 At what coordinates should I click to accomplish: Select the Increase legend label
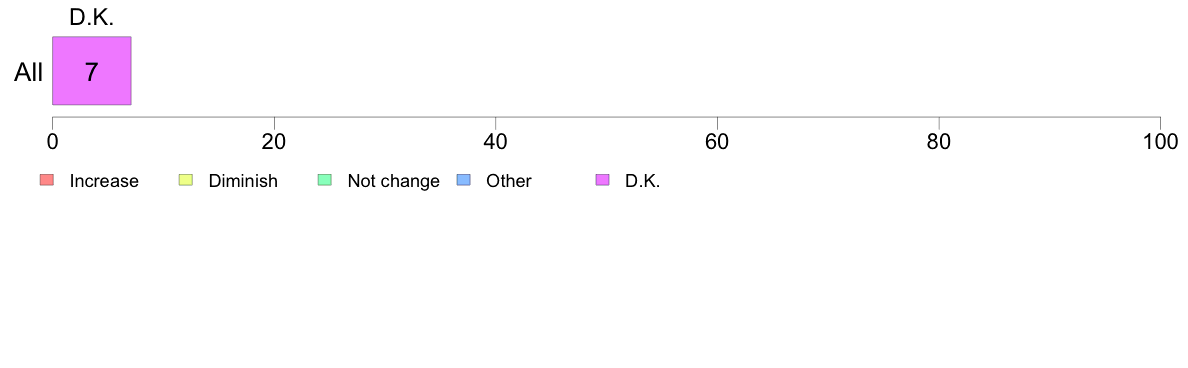(x=104, y=181)
